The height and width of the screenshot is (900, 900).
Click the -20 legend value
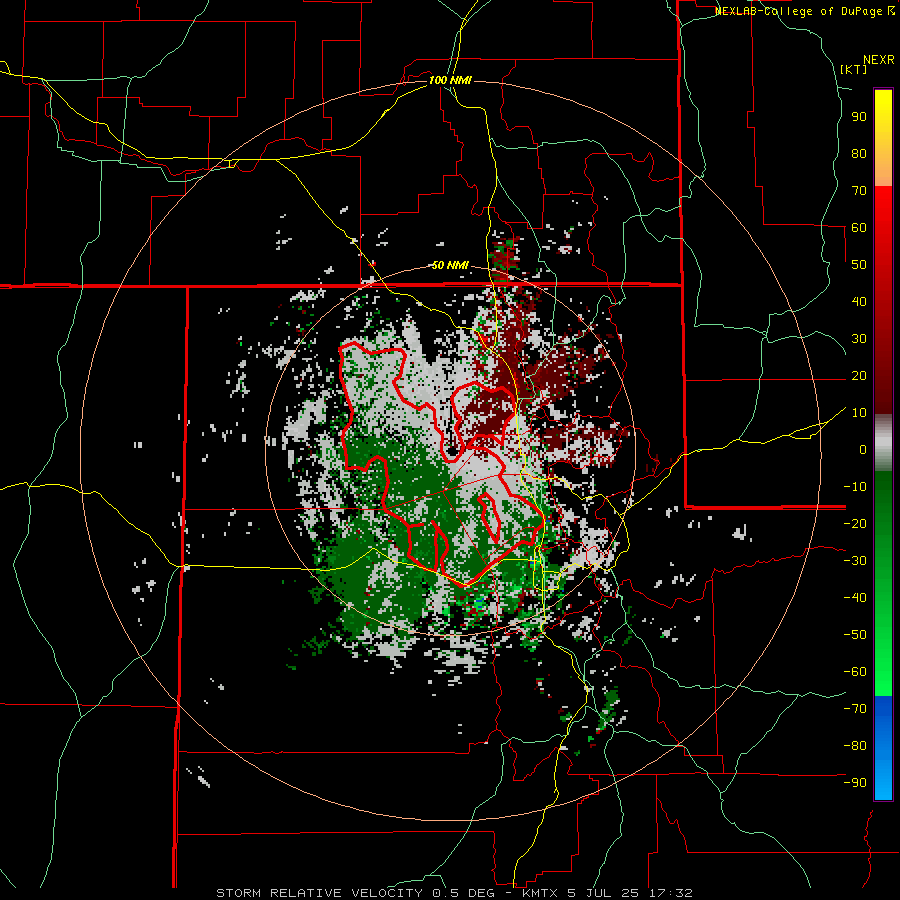click(855, 523)
